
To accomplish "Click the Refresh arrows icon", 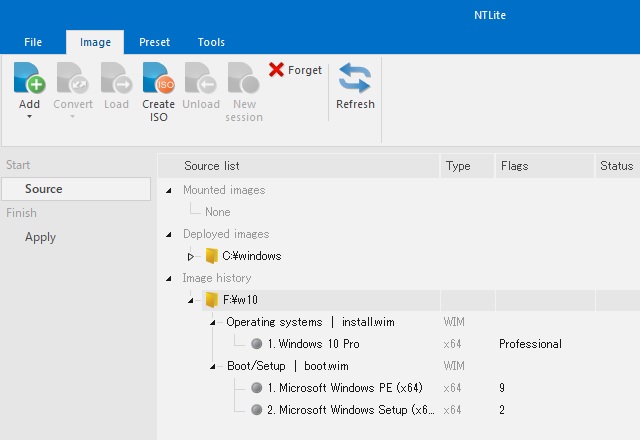I will coord(355,78).
